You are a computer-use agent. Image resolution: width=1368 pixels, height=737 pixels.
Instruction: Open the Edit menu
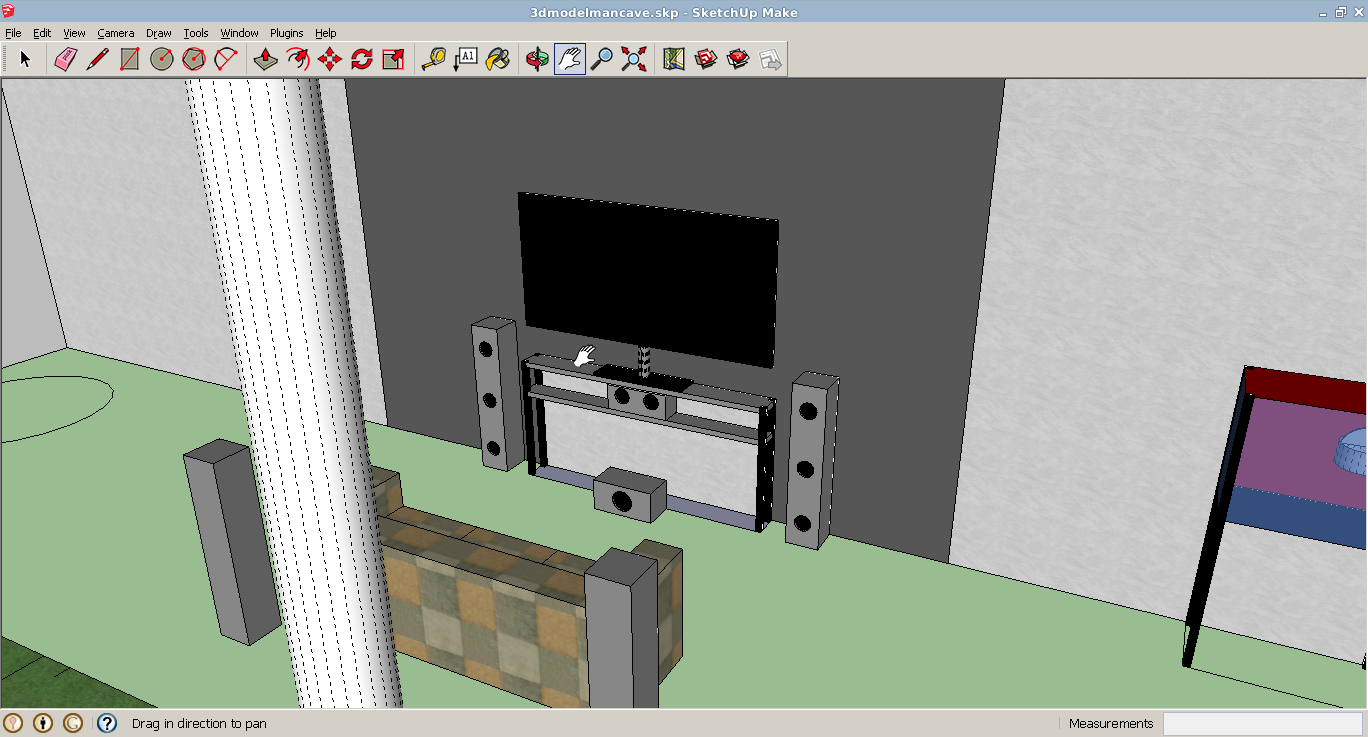pos(42,33)
